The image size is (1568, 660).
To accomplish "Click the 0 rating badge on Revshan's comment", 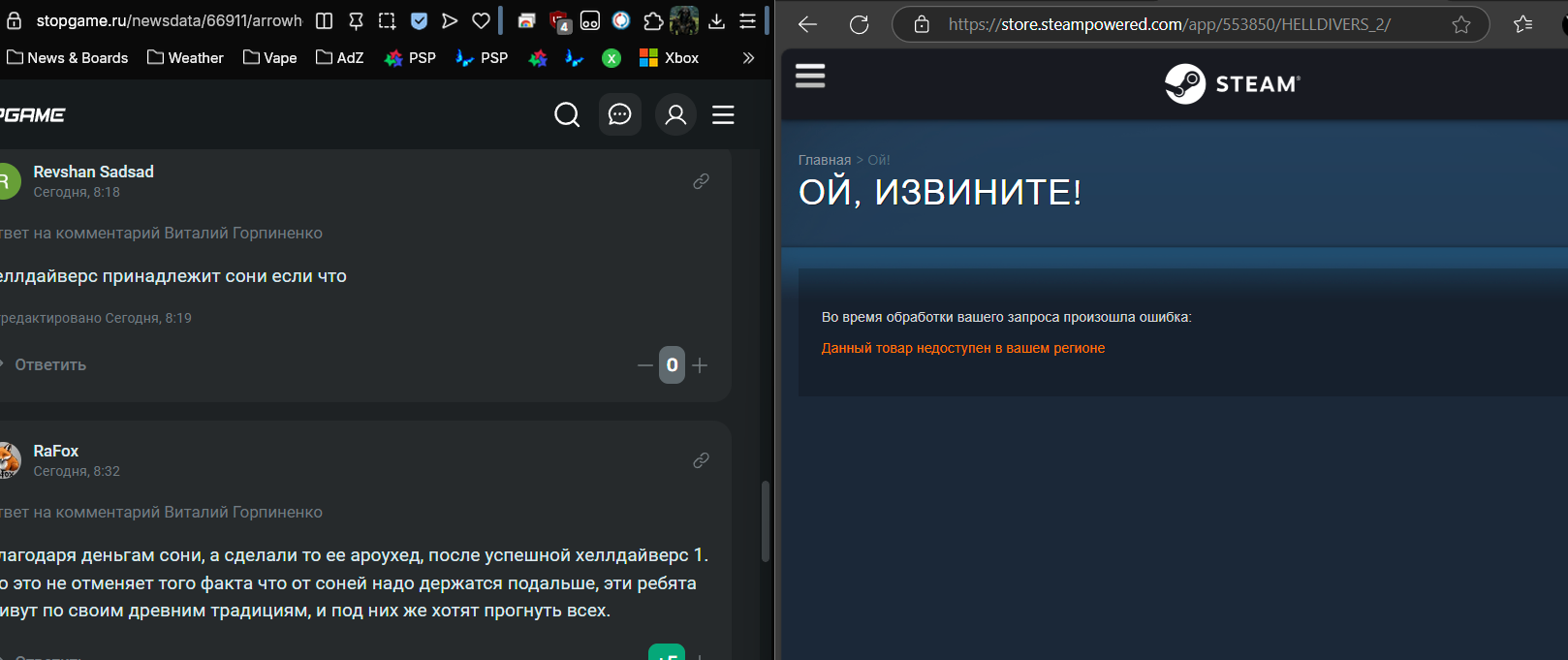I will click(673, 365).
